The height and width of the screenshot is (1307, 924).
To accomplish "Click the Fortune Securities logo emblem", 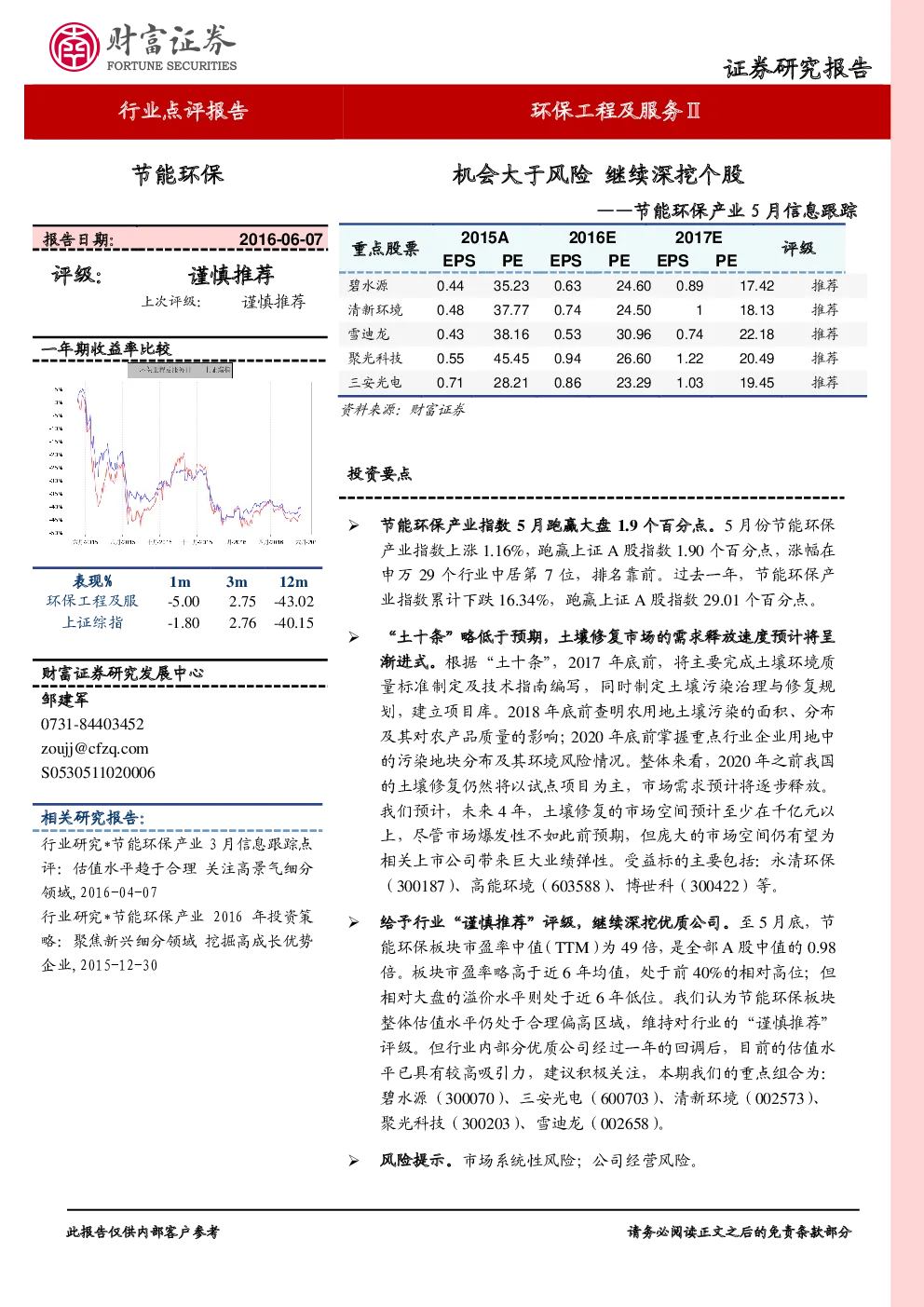I will pyautogui.click(x=75, y=47).
